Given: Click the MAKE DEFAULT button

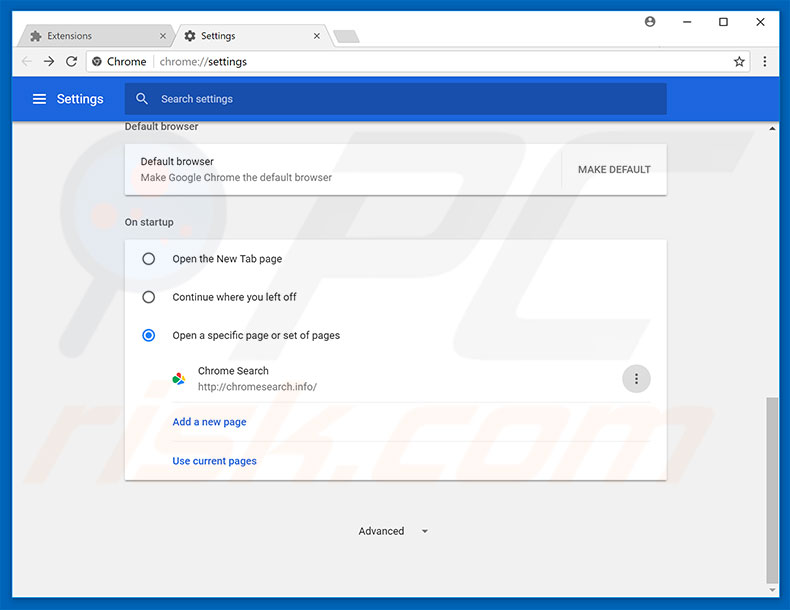Looking at the screenshot, I should tap(614, 169).
